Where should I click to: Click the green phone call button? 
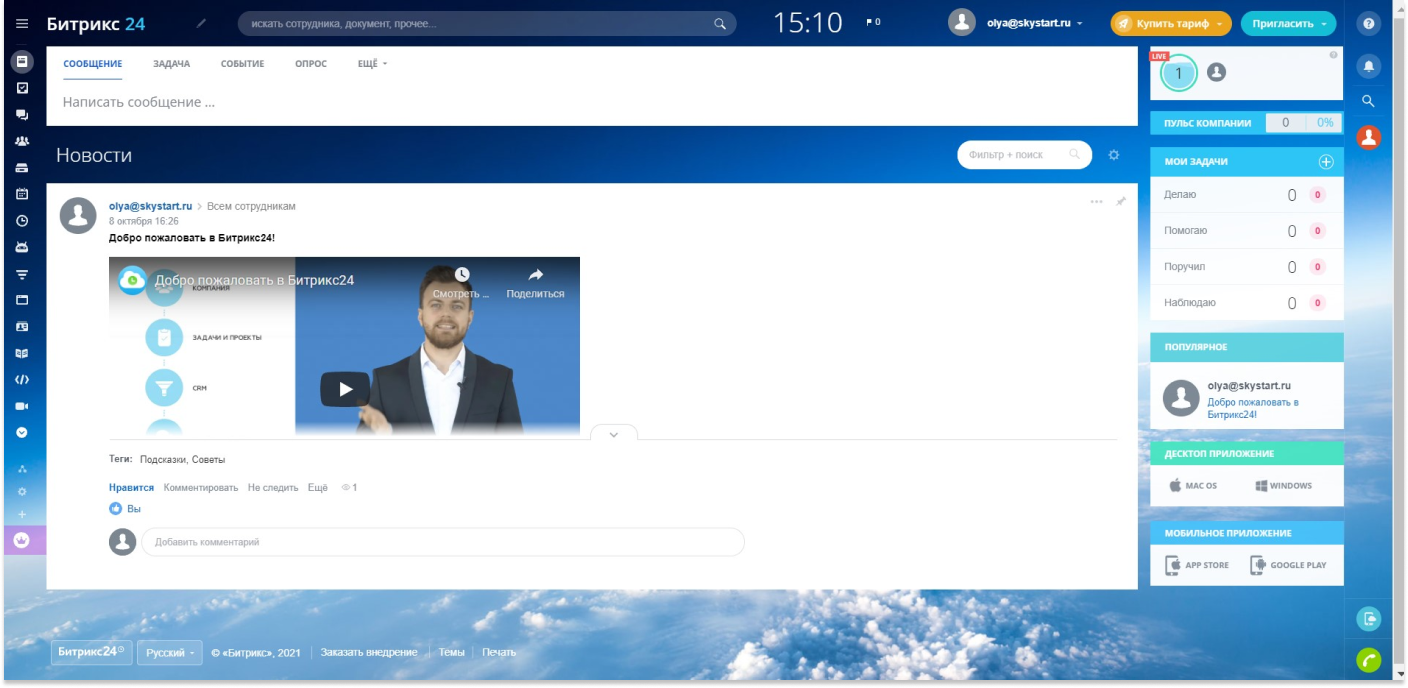tap(1369, 660)
